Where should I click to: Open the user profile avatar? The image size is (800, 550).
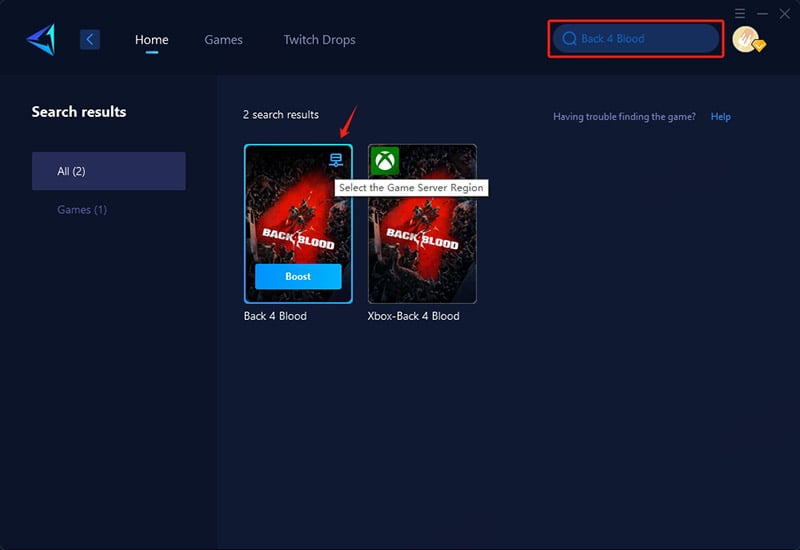click(745, 39)
